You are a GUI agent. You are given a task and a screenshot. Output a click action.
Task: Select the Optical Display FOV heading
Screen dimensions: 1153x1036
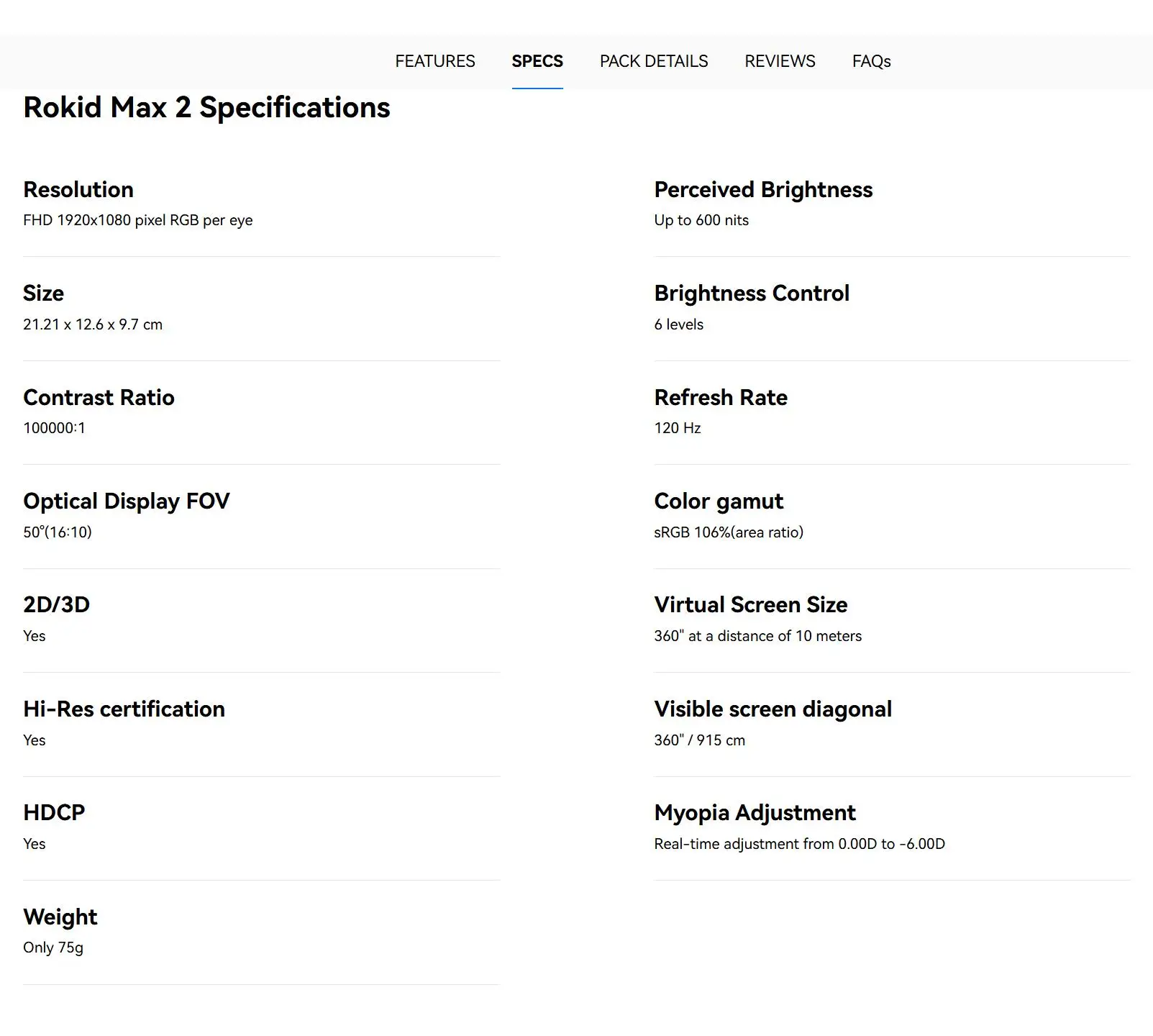tap(127, 501)
